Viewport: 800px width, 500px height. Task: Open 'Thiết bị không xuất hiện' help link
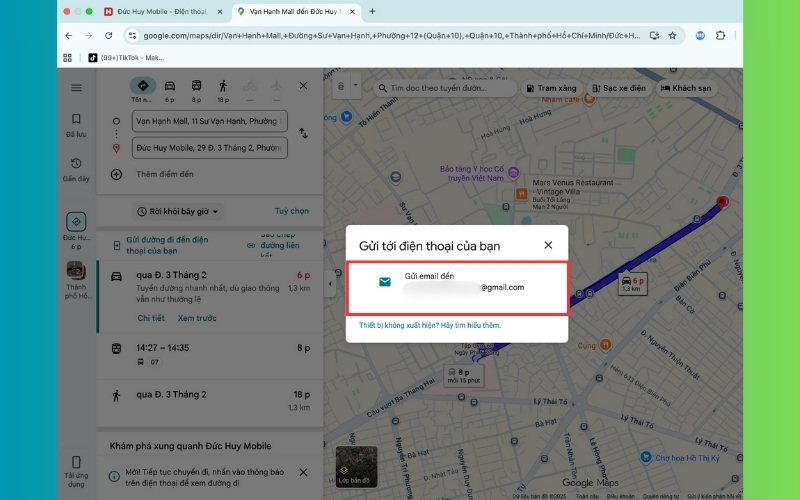click(430, 326)
